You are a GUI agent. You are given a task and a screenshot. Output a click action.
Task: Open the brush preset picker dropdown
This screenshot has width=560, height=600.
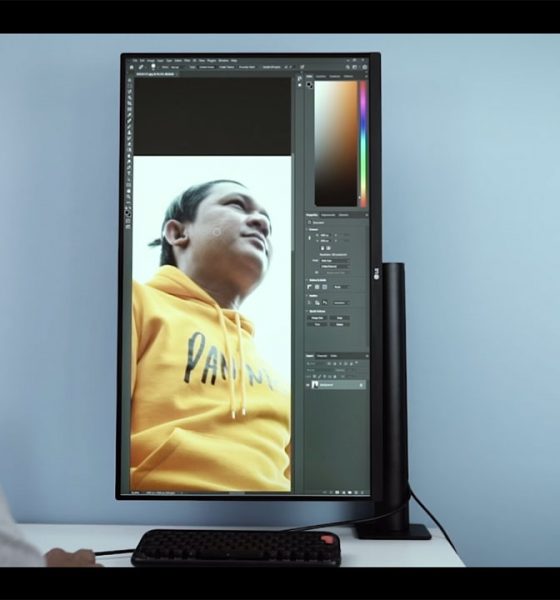154,67
